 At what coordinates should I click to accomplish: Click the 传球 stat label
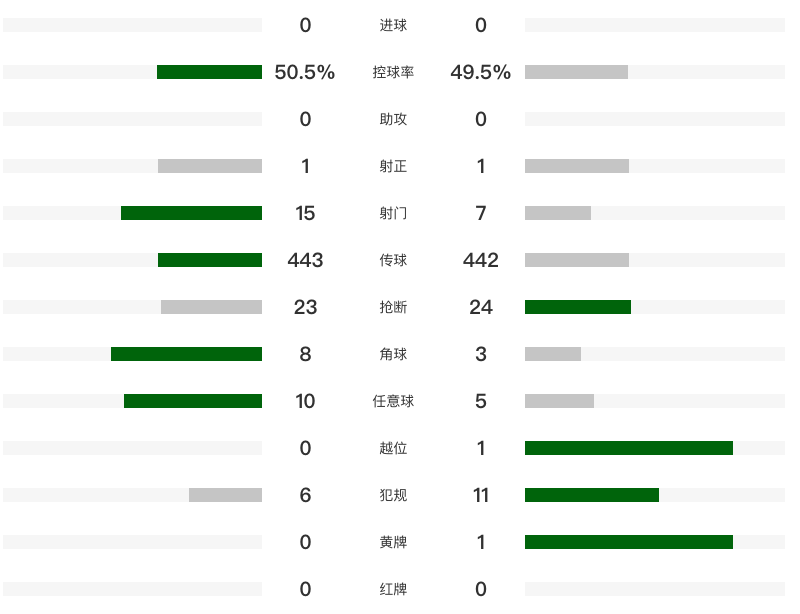(393, 260)
